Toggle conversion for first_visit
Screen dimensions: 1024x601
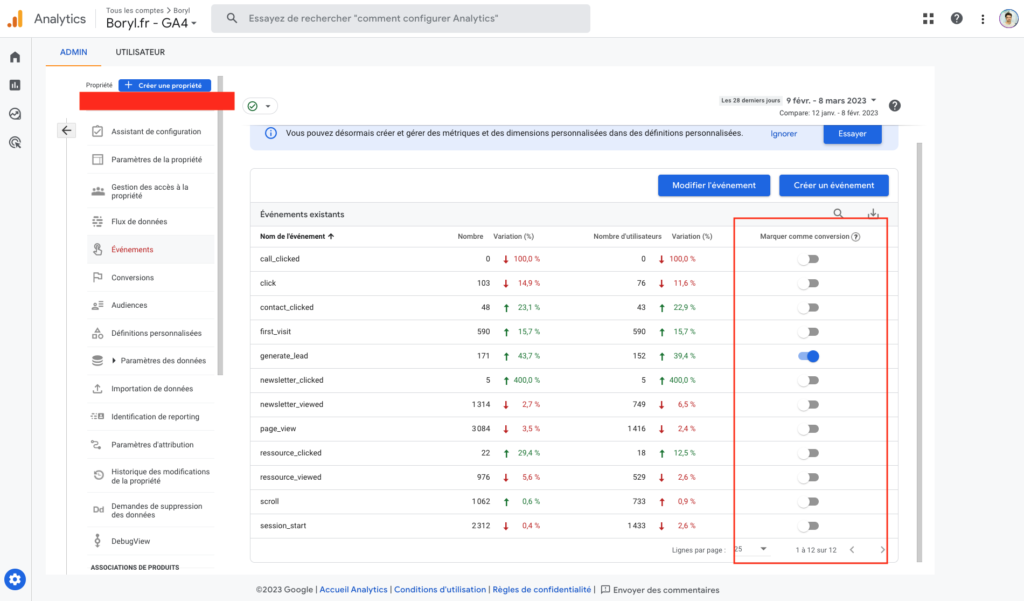[808, 332]
